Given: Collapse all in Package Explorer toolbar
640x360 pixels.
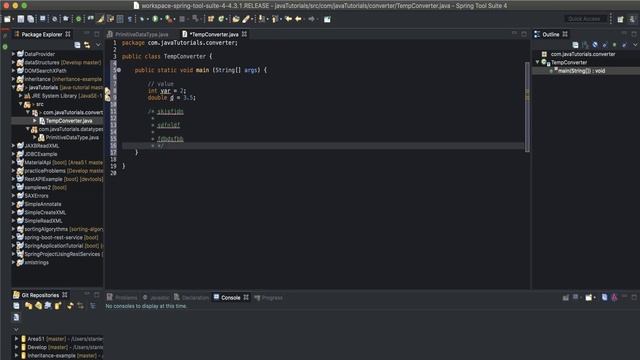Looking at the screenshot, I should [77, 45].
